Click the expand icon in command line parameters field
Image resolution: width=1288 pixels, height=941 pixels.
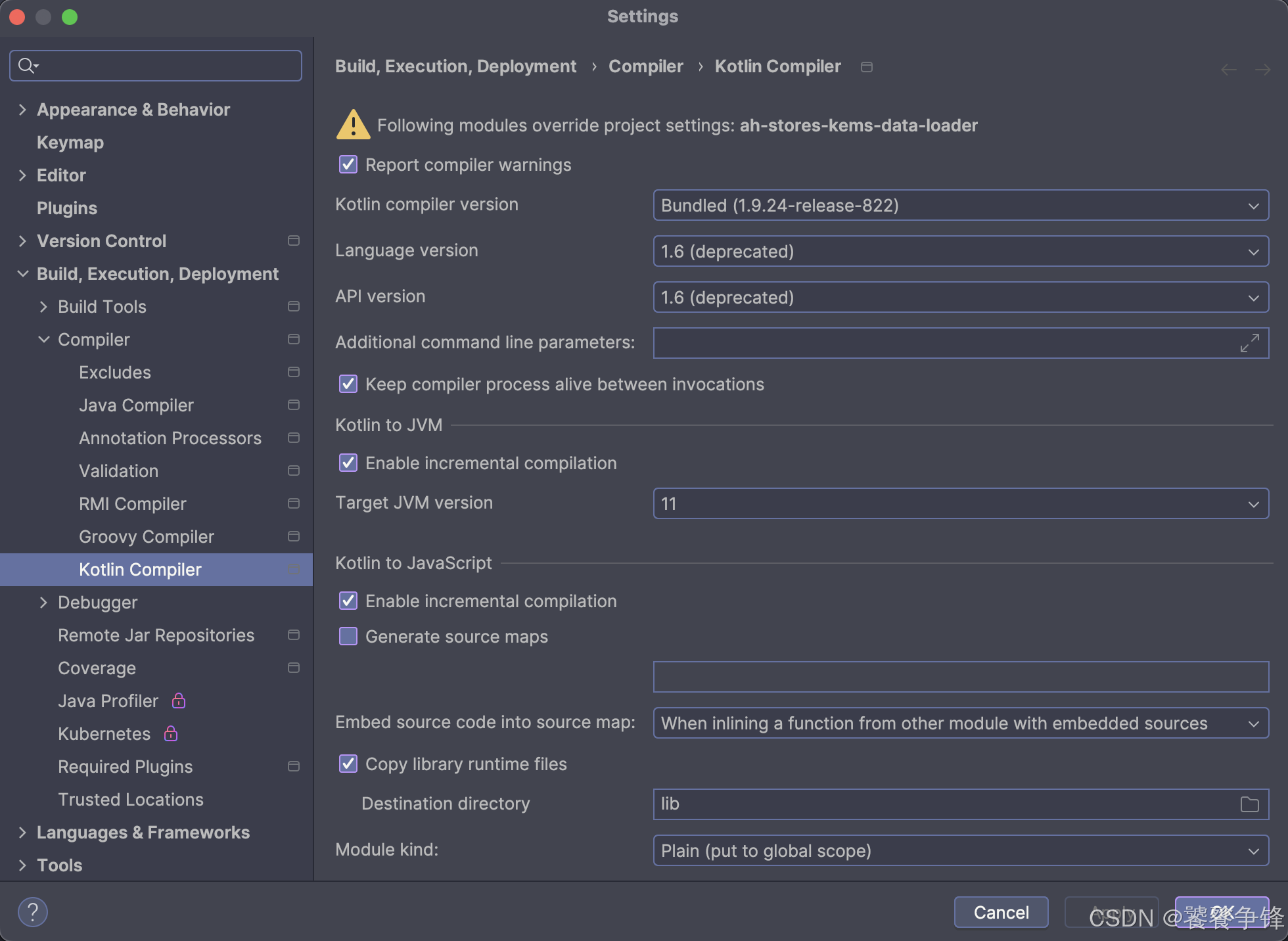pos(1249,343)
